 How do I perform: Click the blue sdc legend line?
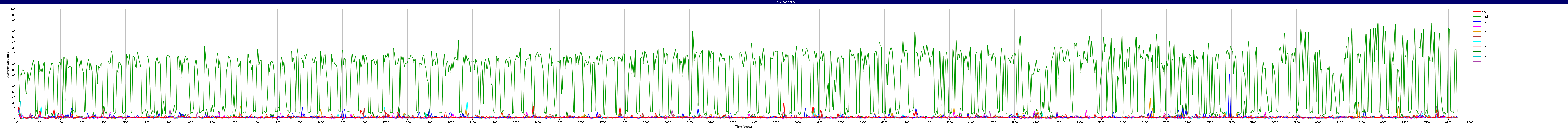coord(1477,21)
